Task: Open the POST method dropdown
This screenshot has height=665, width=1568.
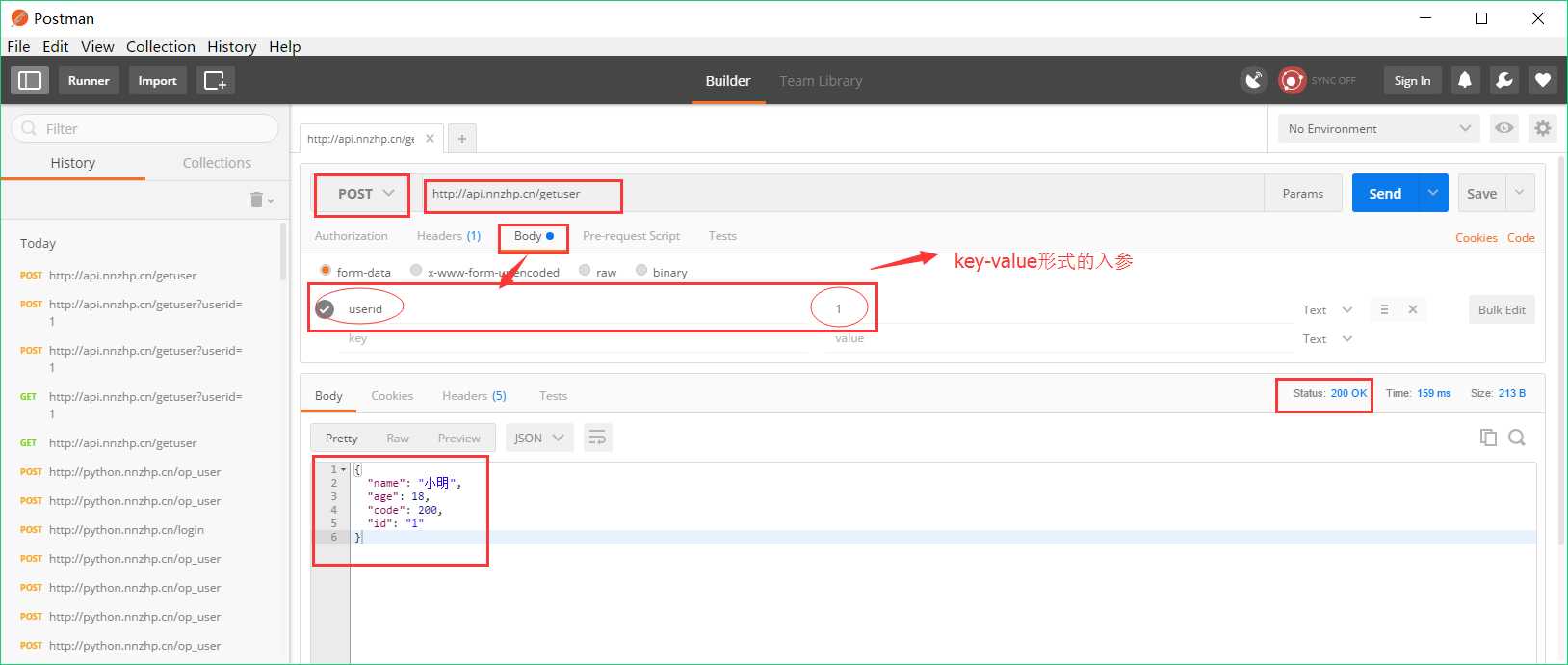Action: coord(365,194)
